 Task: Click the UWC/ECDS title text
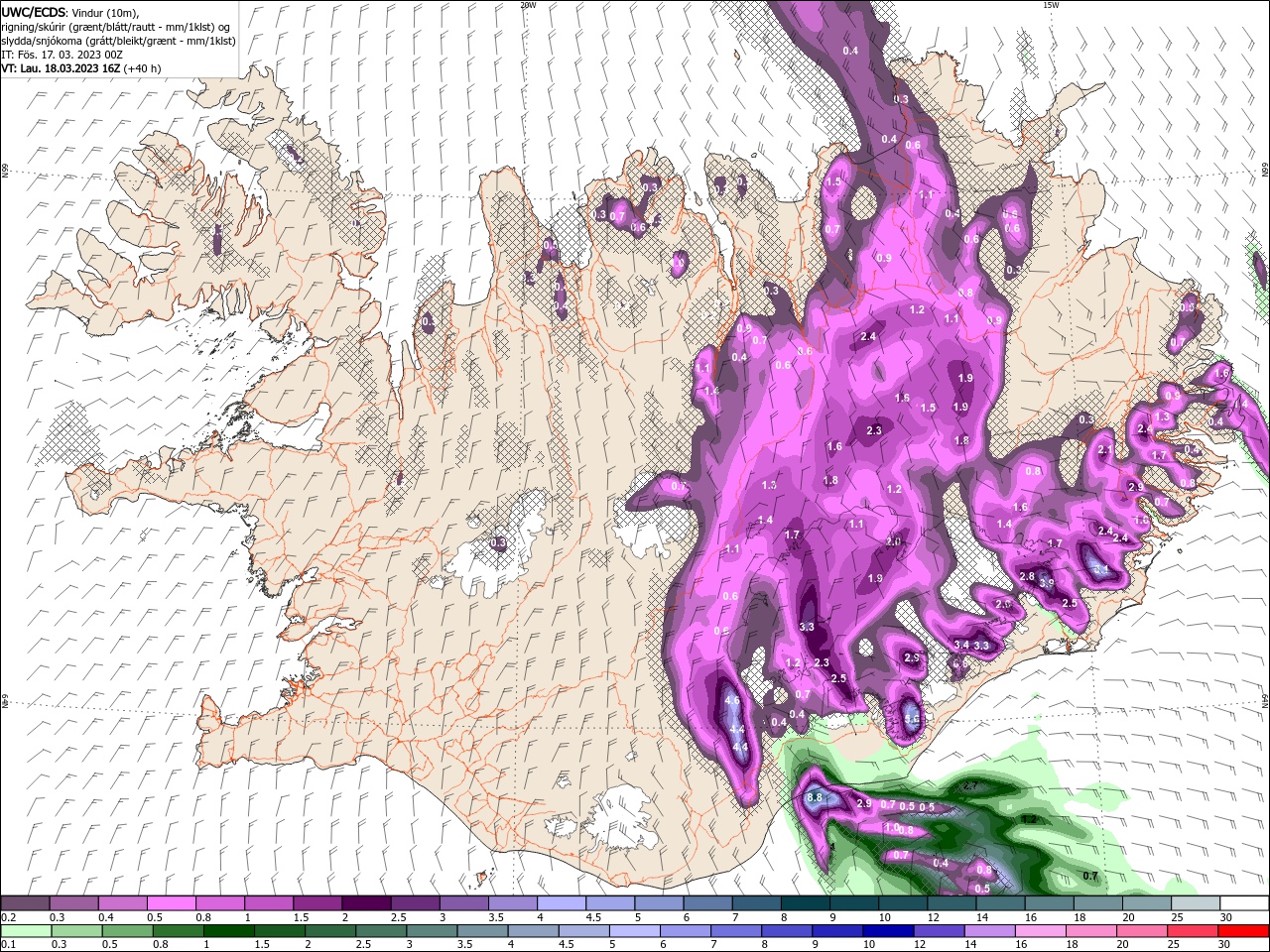[34, 12]
